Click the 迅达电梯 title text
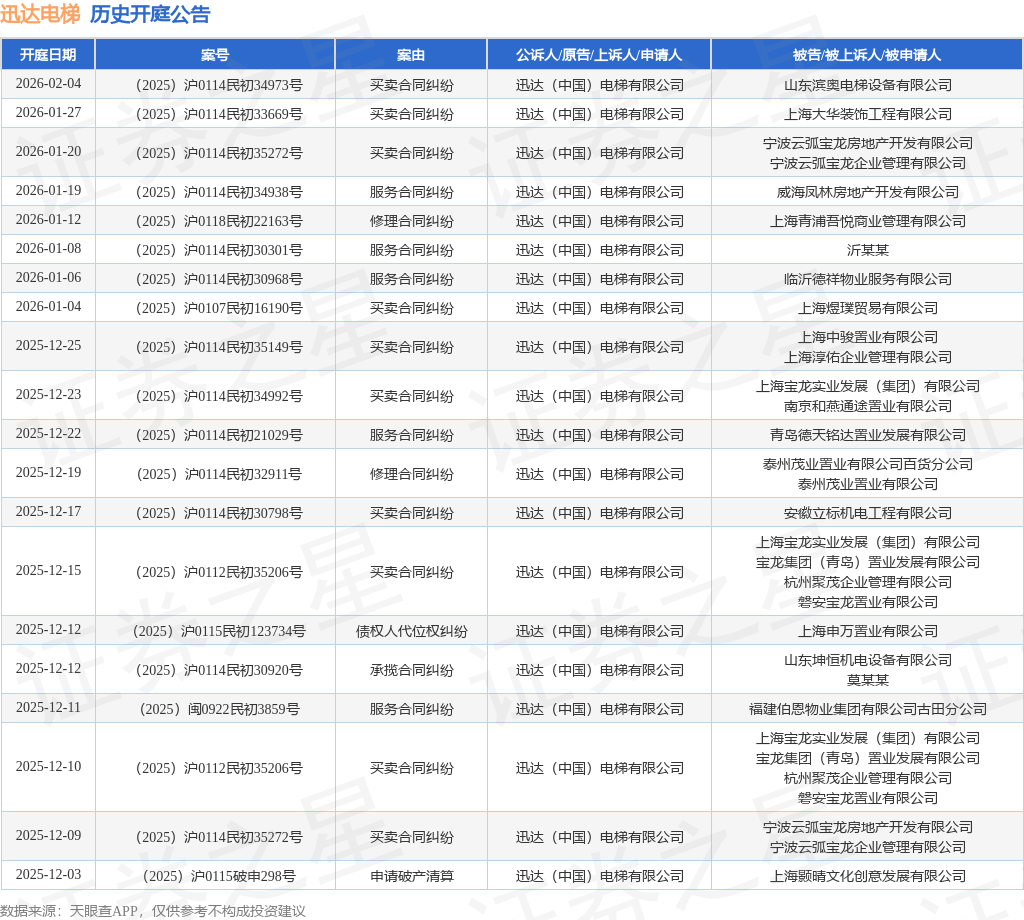 [40, 14]
